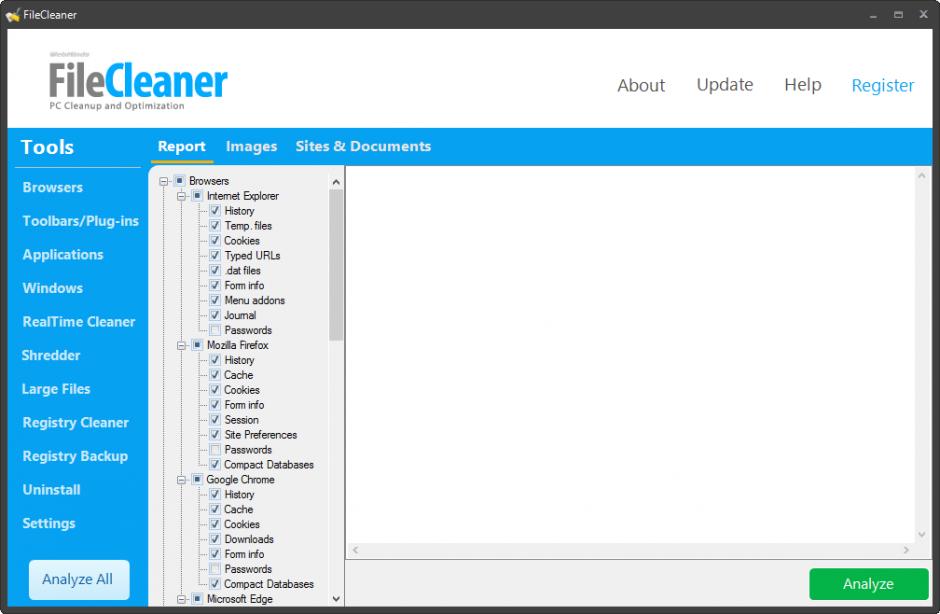Switch to the Sites & Documents tab
Screen dimensions: 940x614
coord(363,146)
